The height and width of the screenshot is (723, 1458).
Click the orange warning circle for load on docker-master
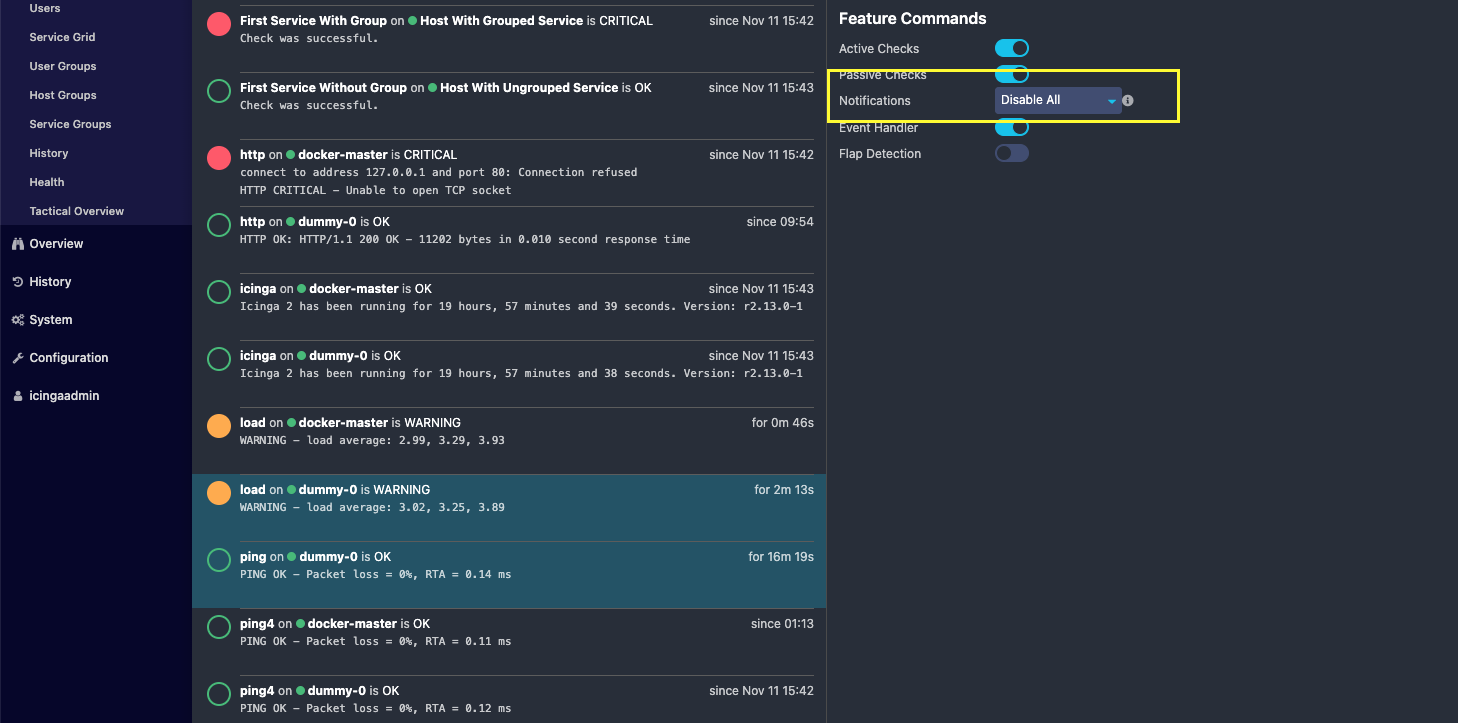point(218,425)
